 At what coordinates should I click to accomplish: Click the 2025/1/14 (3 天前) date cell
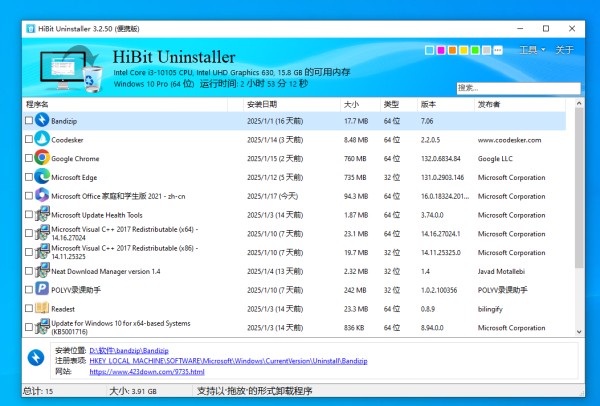click(275, 140)
